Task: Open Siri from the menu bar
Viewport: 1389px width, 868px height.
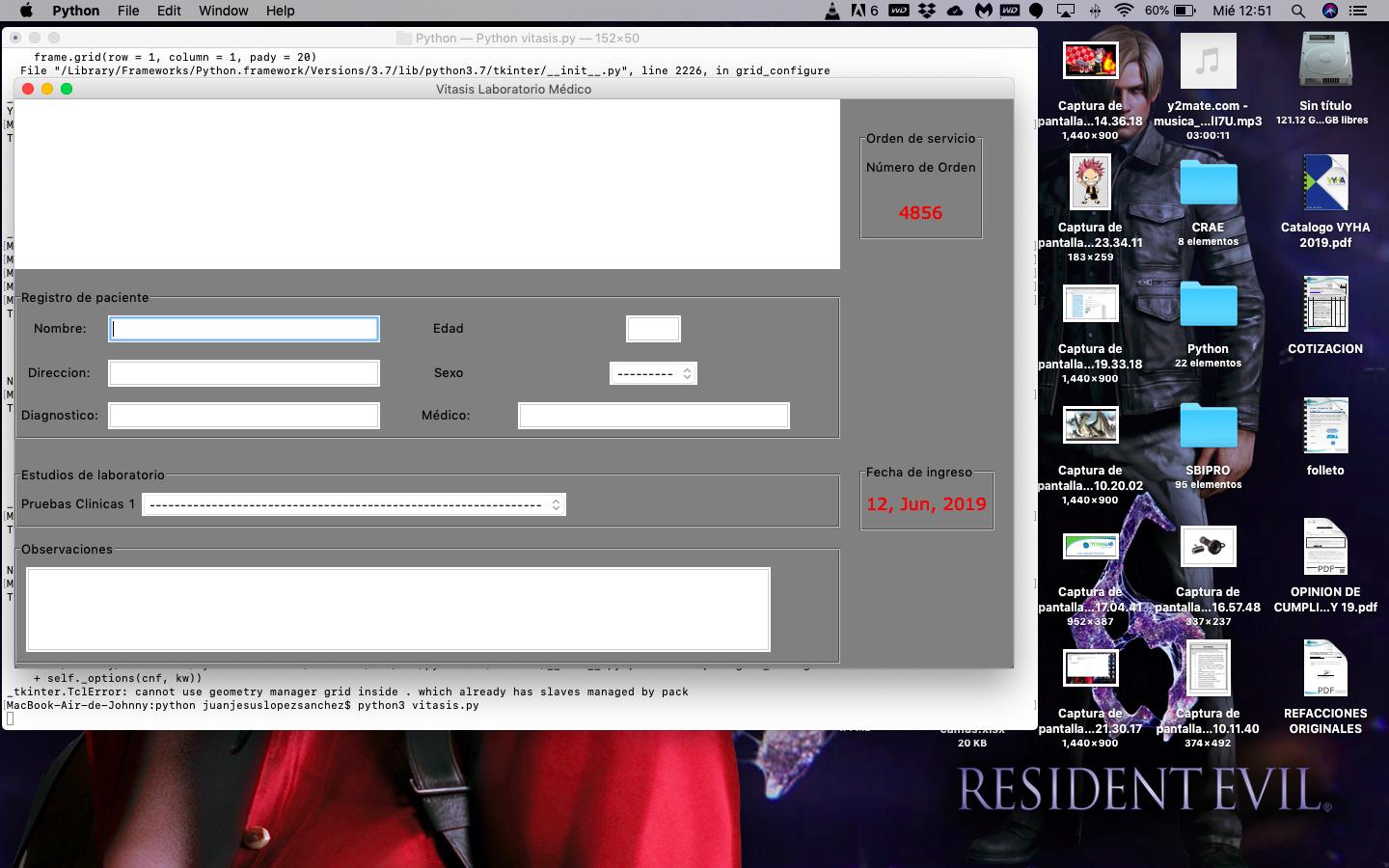Action: pyautogui.click(x=1330, y=11)
